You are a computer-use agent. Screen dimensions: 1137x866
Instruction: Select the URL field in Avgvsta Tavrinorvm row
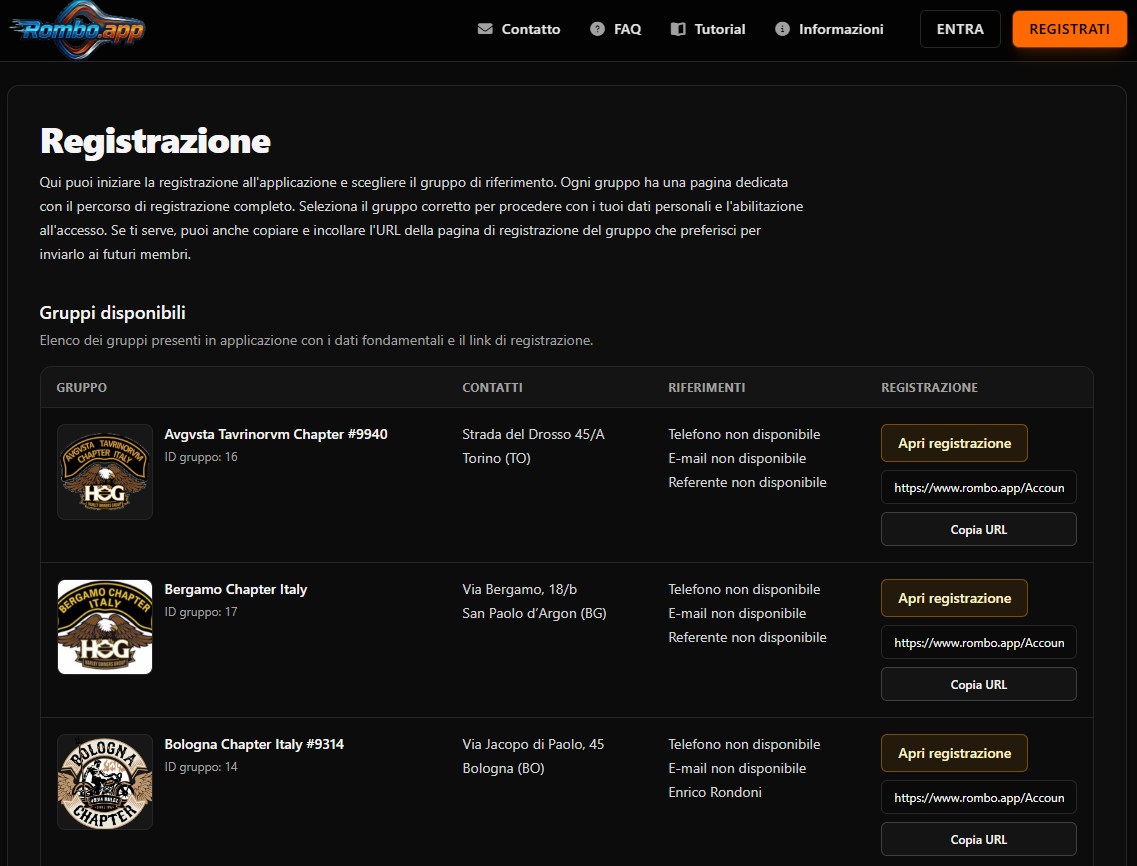click(x=979, y=487)
